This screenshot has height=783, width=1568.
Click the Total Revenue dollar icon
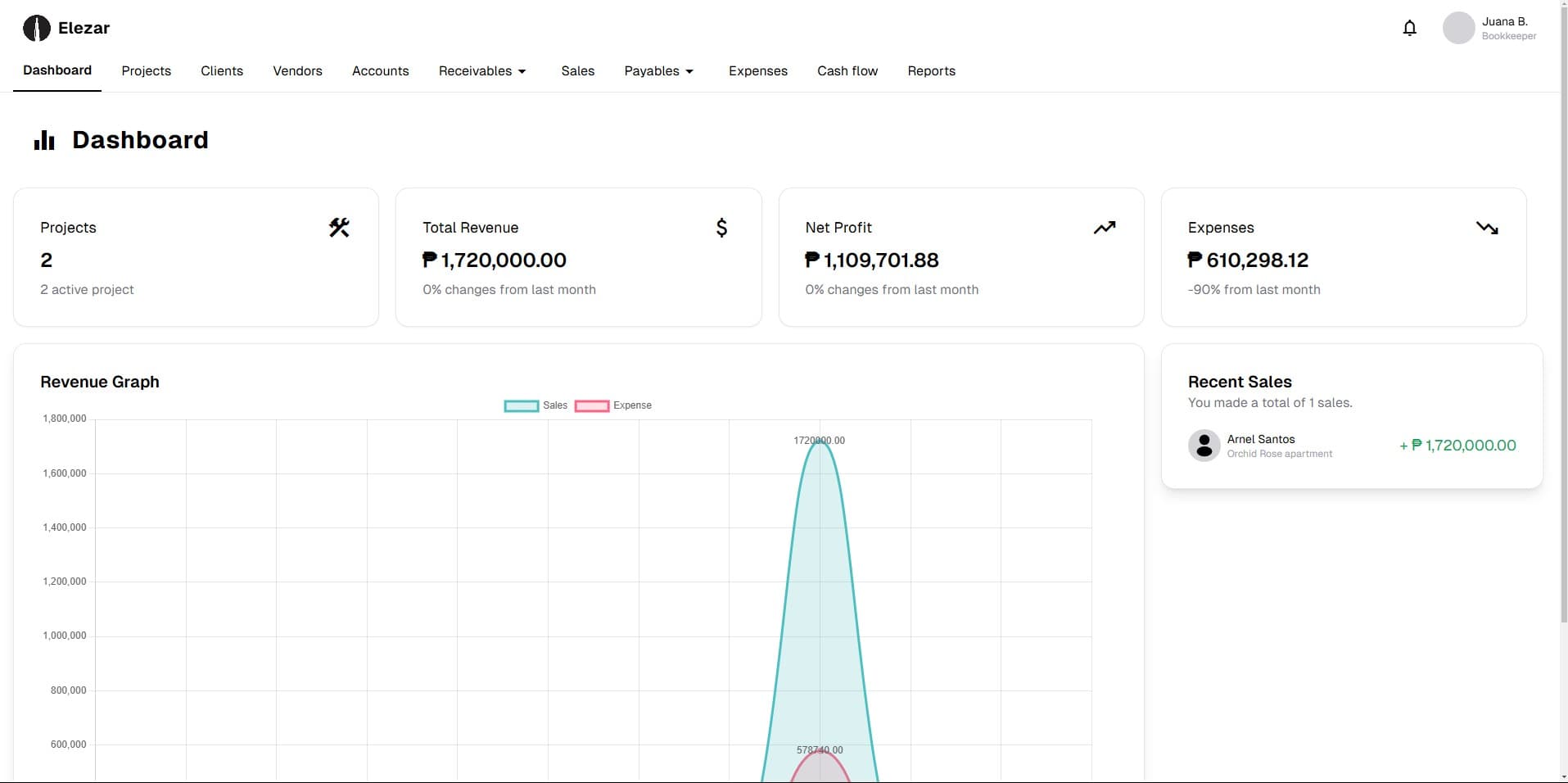721,228
